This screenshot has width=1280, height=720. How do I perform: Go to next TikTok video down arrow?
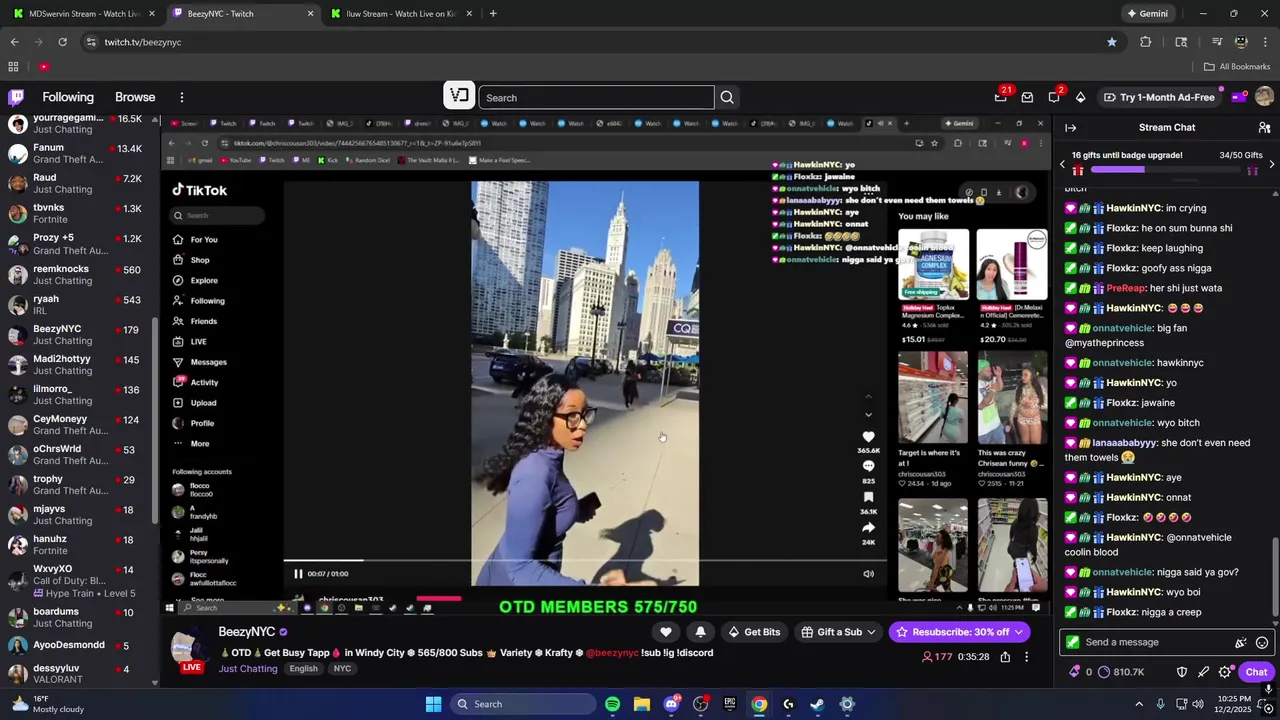point(868,414)
